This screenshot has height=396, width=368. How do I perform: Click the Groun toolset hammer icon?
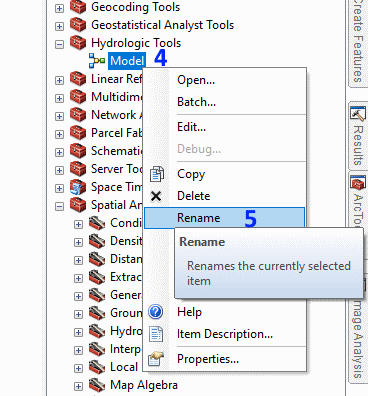[x=97, y=313]
